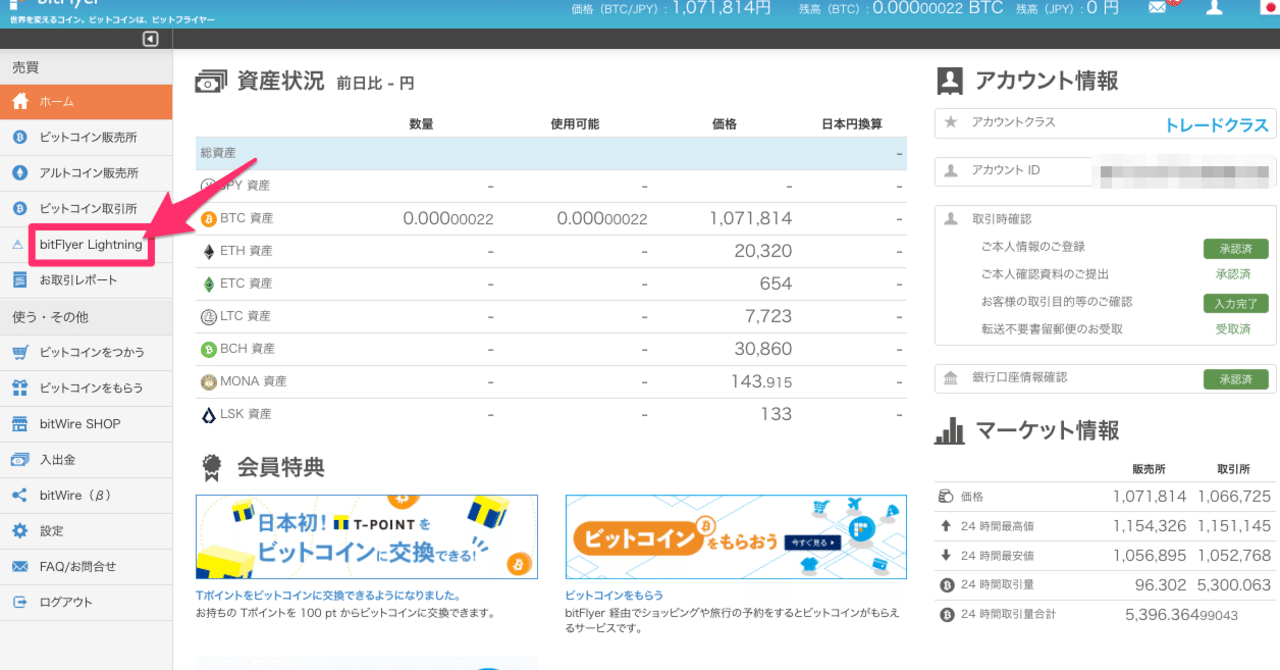Click the green ETC 資産 icon

pyautogui.click(x=208, y=284)
